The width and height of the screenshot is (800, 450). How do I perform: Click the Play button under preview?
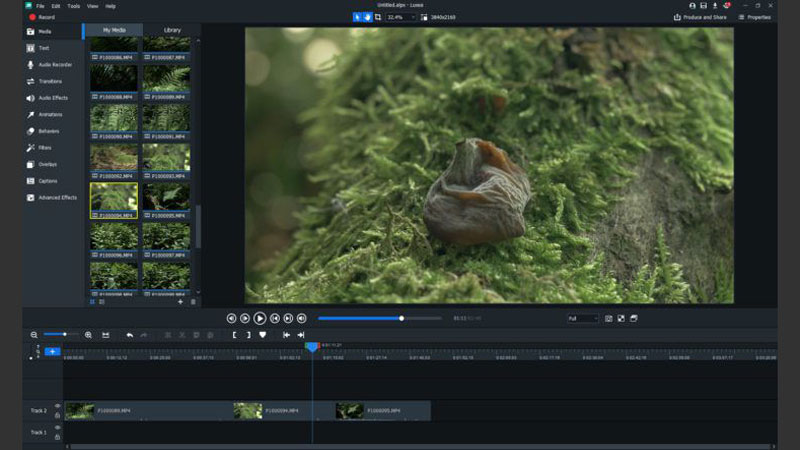[x=260, y=318]
